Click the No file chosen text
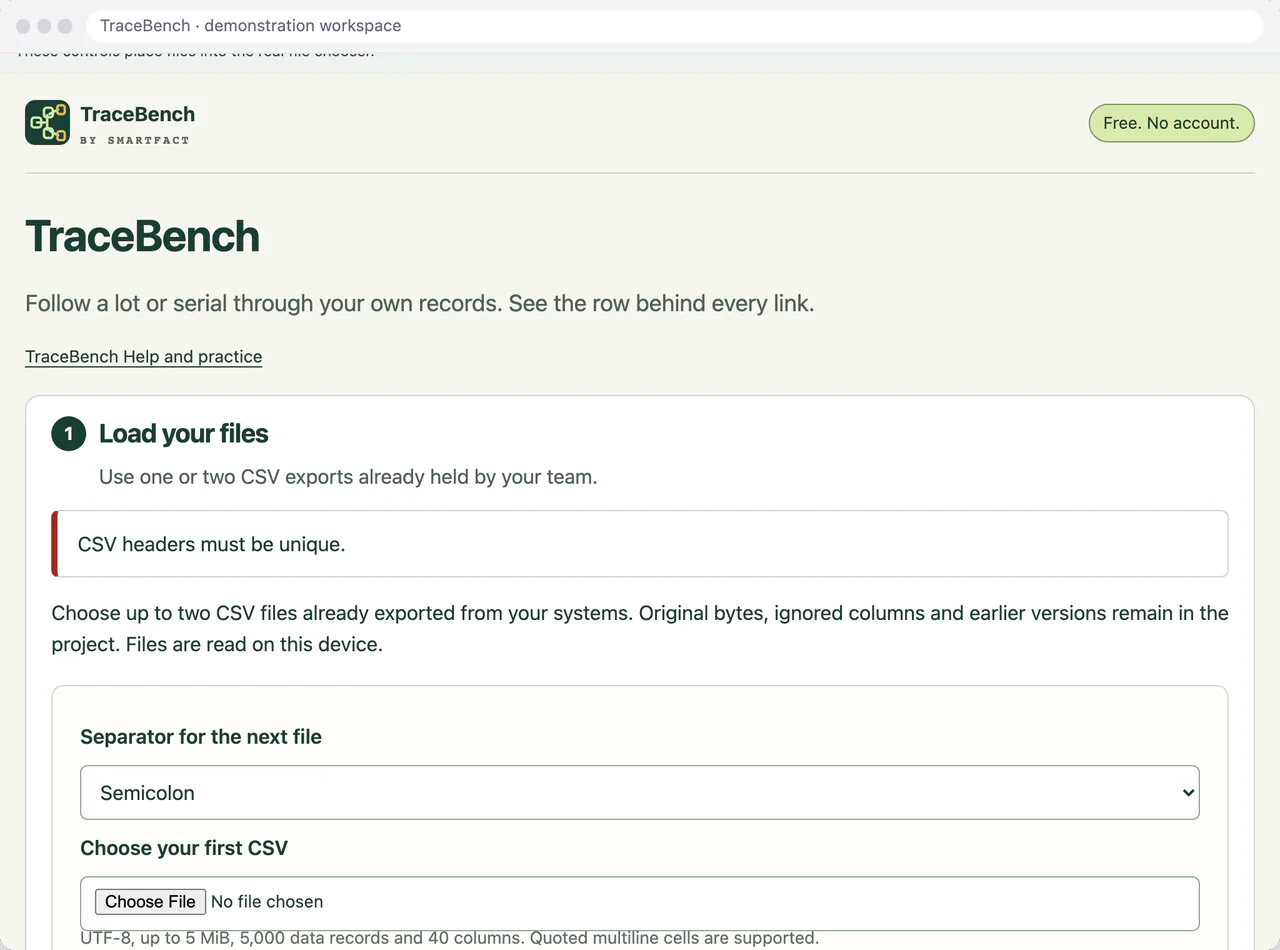1280x950 pixels. (267, 902)
